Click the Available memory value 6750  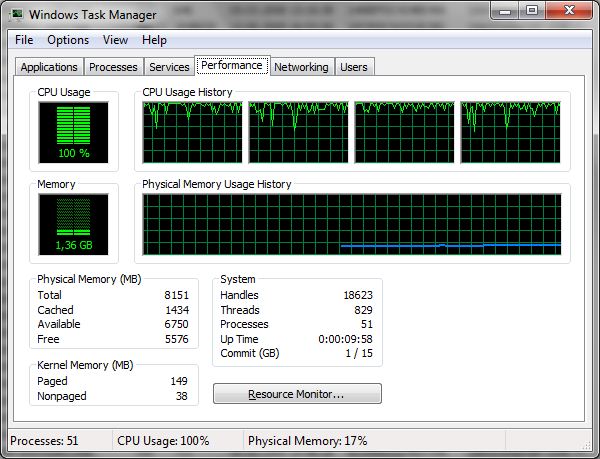point(176,324)
